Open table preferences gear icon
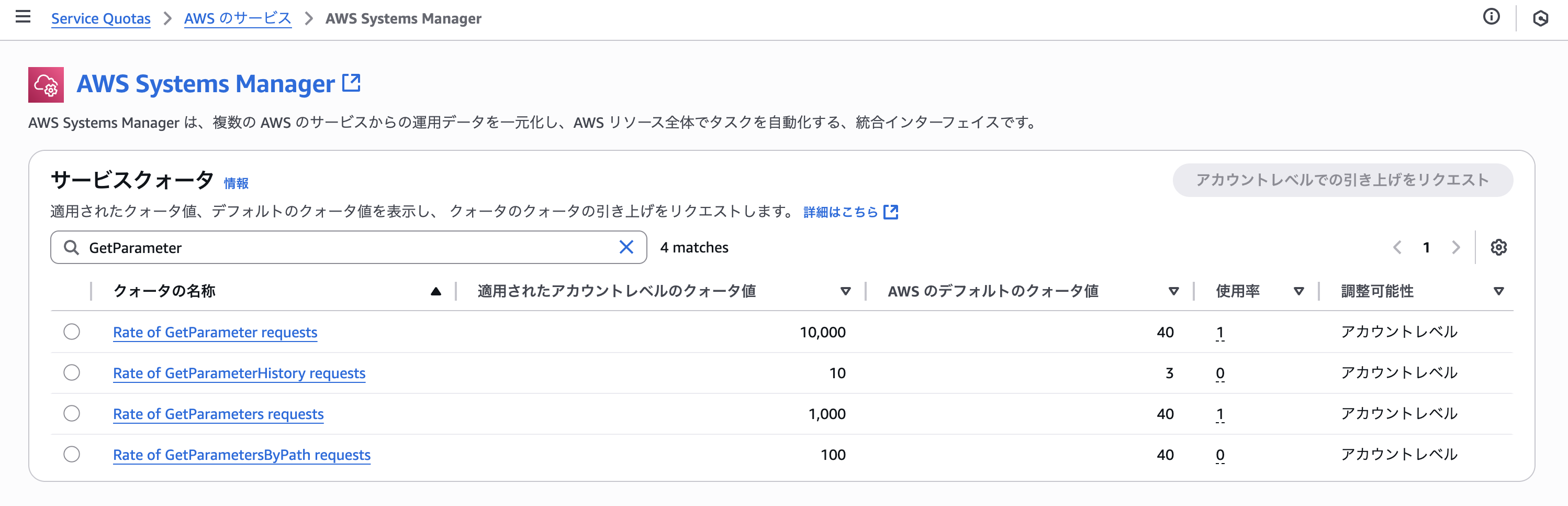The height and width of the screenshot is (506, 1568). [x=1498, y=247]
